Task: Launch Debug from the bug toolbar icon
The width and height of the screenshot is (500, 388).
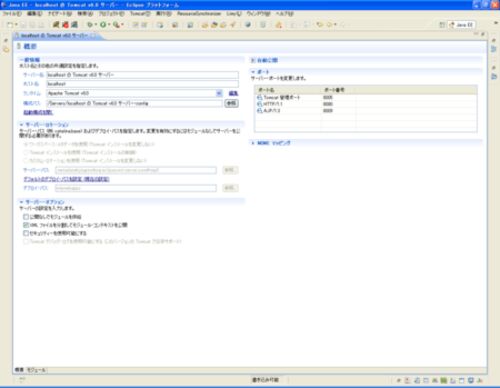Action: pyautogui.click(x=90, y=25)
